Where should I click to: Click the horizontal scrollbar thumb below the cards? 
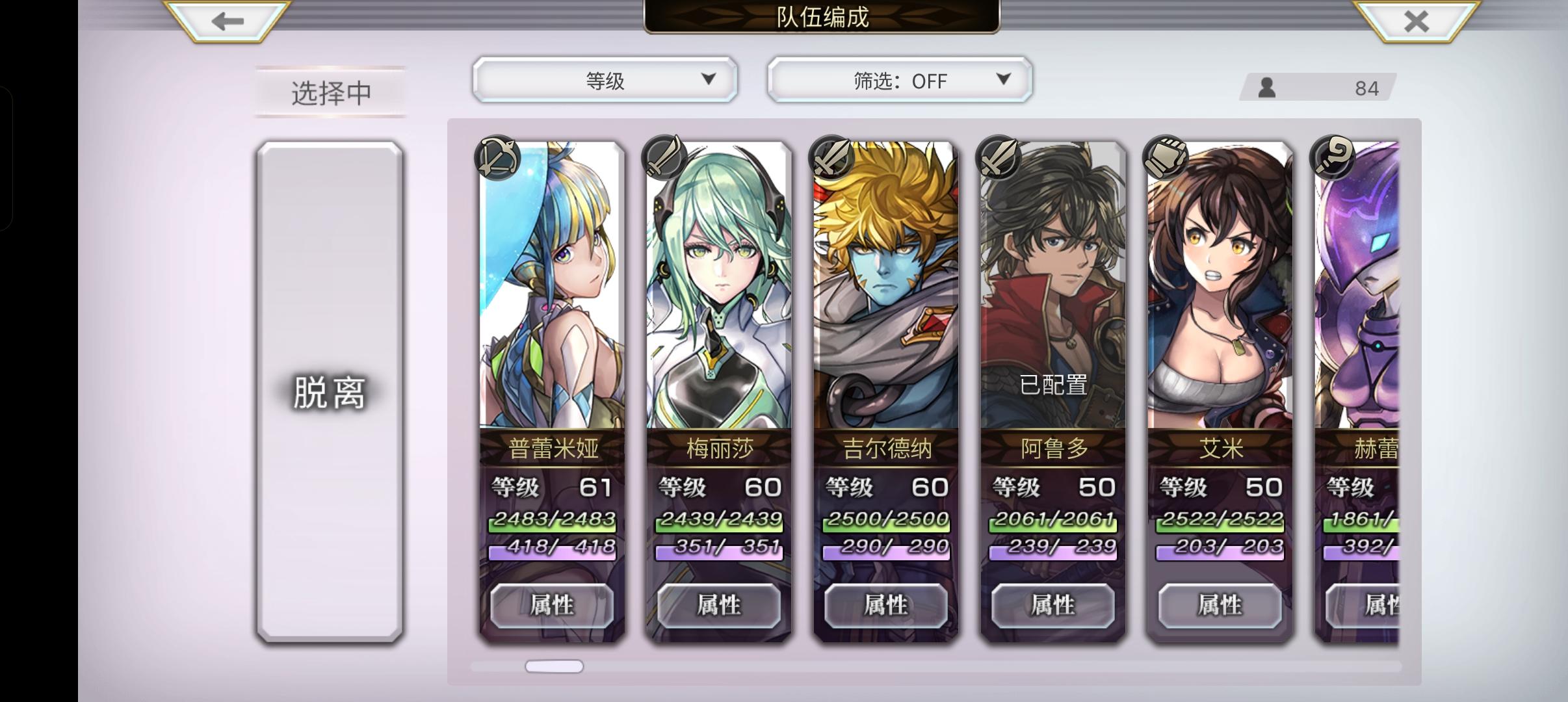click(554, 666)
